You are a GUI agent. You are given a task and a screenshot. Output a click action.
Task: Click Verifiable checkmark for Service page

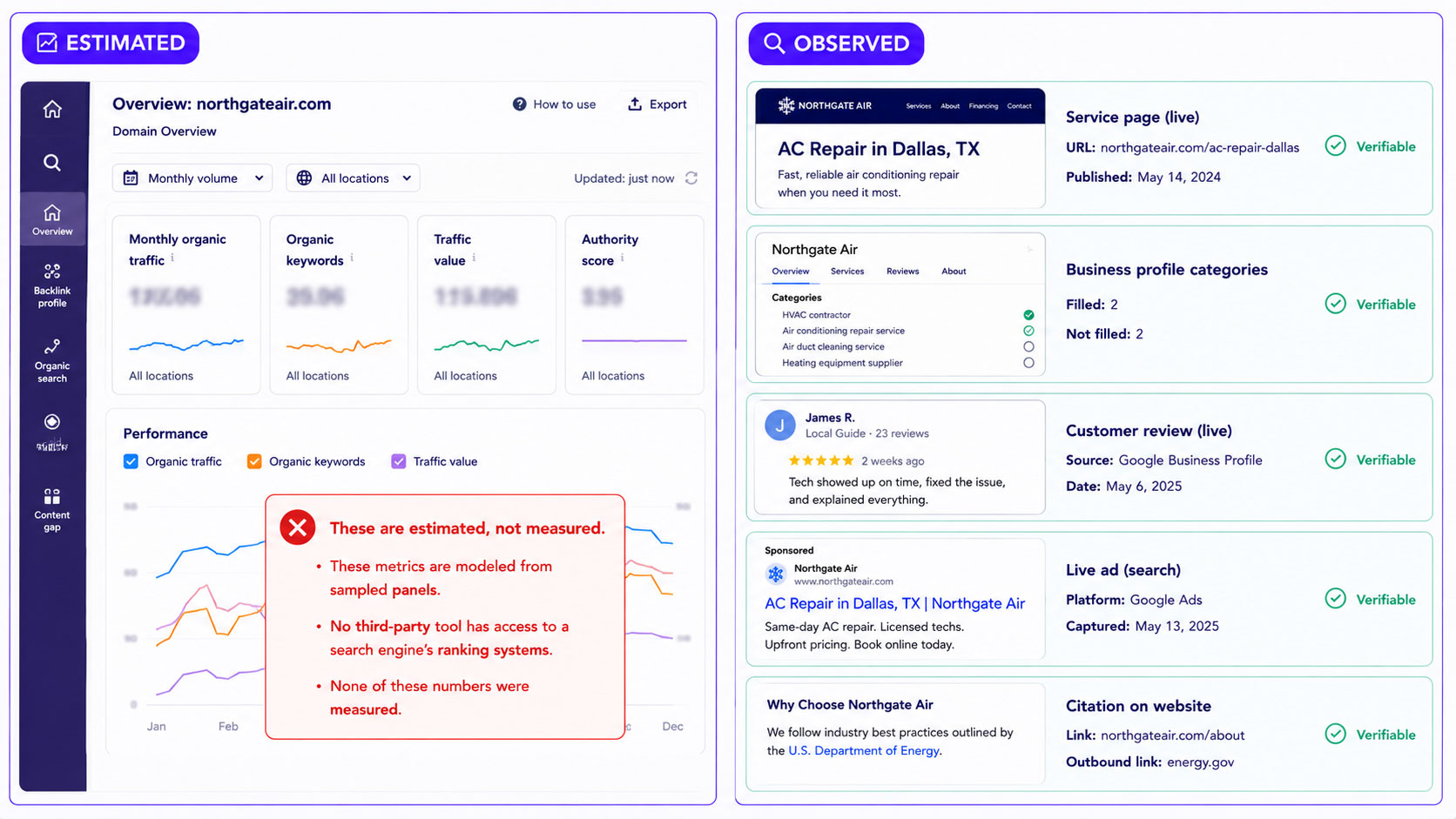coord(1335,146)
